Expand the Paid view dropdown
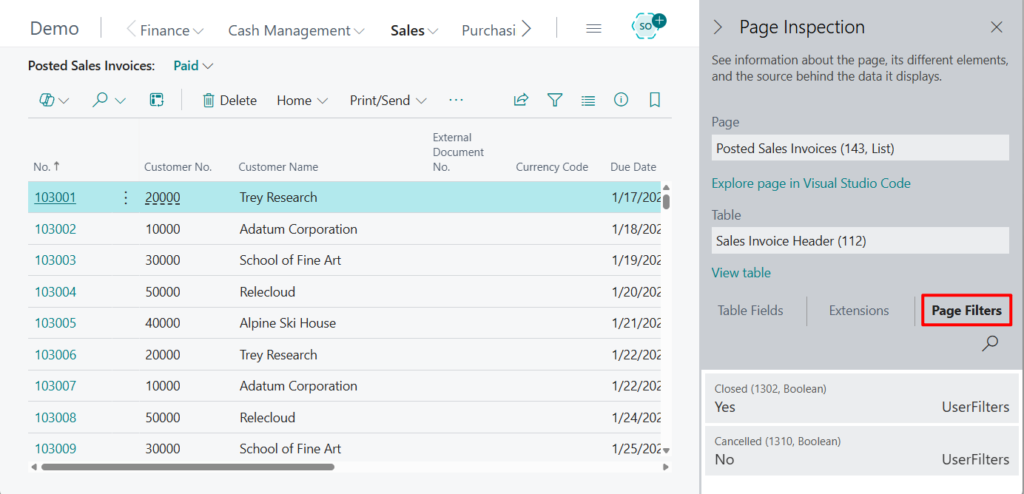The image size is (1024, 494). [193, 65]
